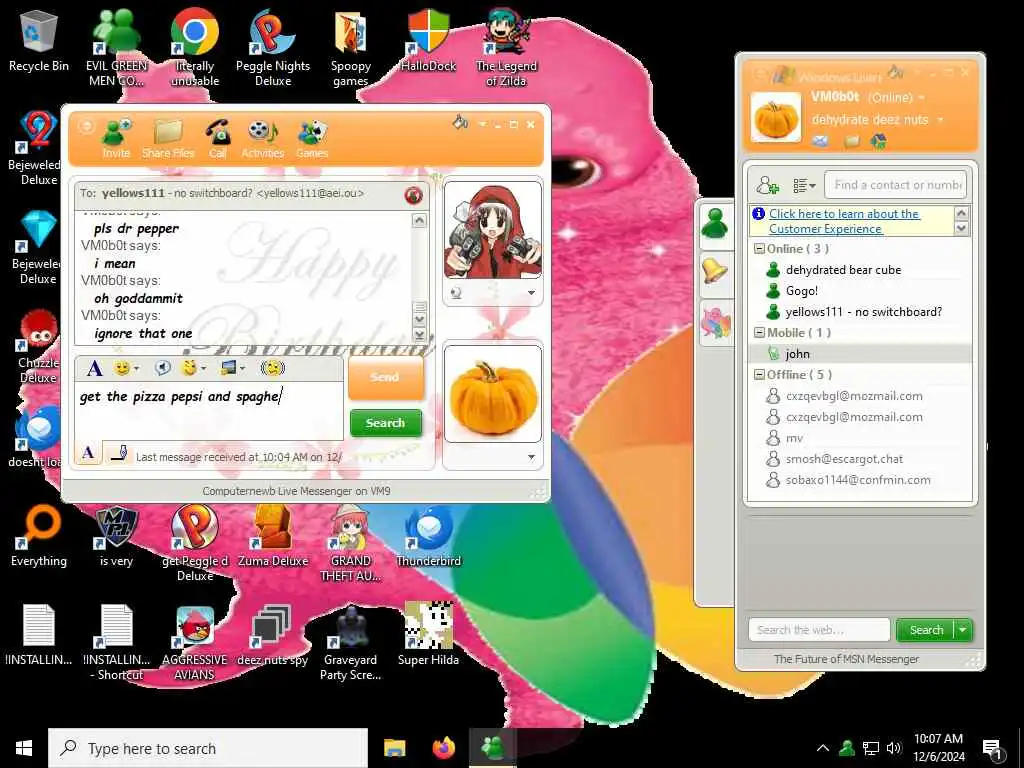The width and height of the screenshot is (1024, 768).
Task: Open emoticon dropdown arrow beside the smiley
Action: (x=136, y=369)
